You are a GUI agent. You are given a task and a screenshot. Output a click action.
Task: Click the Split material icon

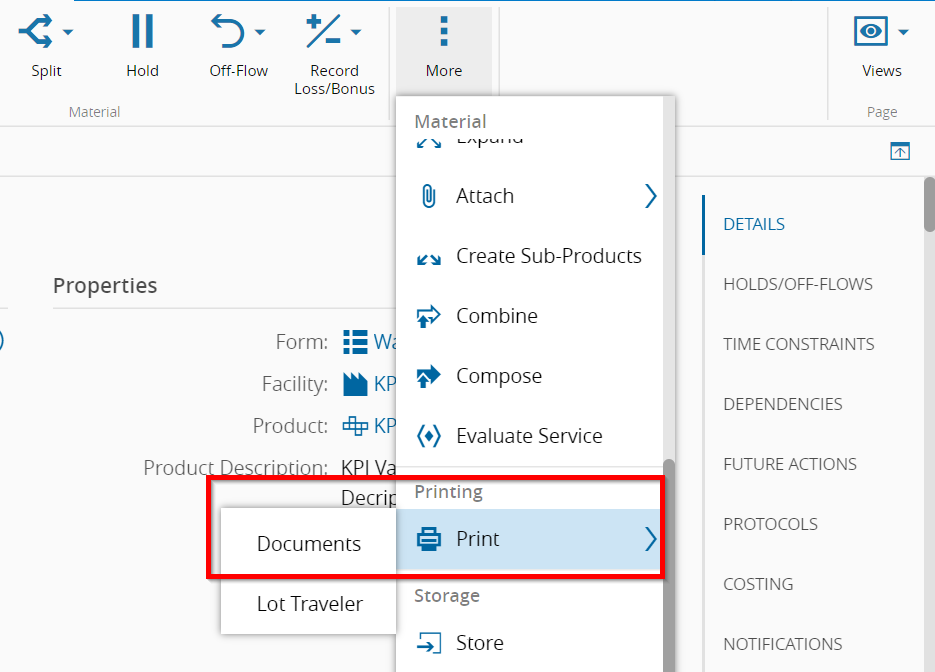pos(36,32)
